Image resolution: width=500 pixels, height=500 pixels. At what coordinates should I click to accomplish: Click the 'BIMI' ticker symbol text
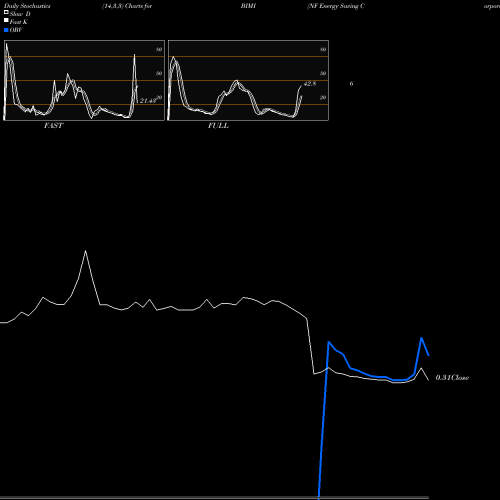248,6
